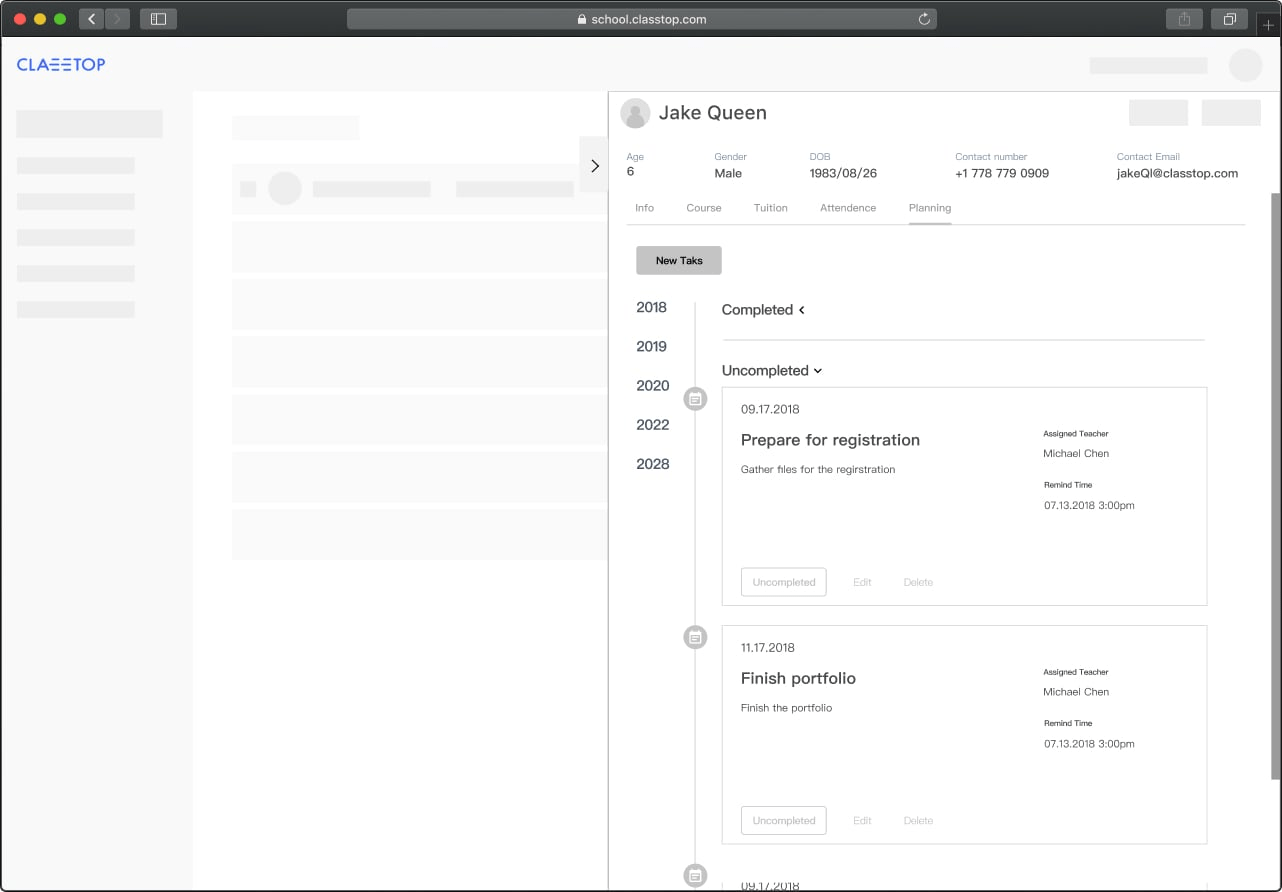Collapse the student detail panel with arrow
Viewport: 1282px width, 892px height.
(x=594, y=165)
